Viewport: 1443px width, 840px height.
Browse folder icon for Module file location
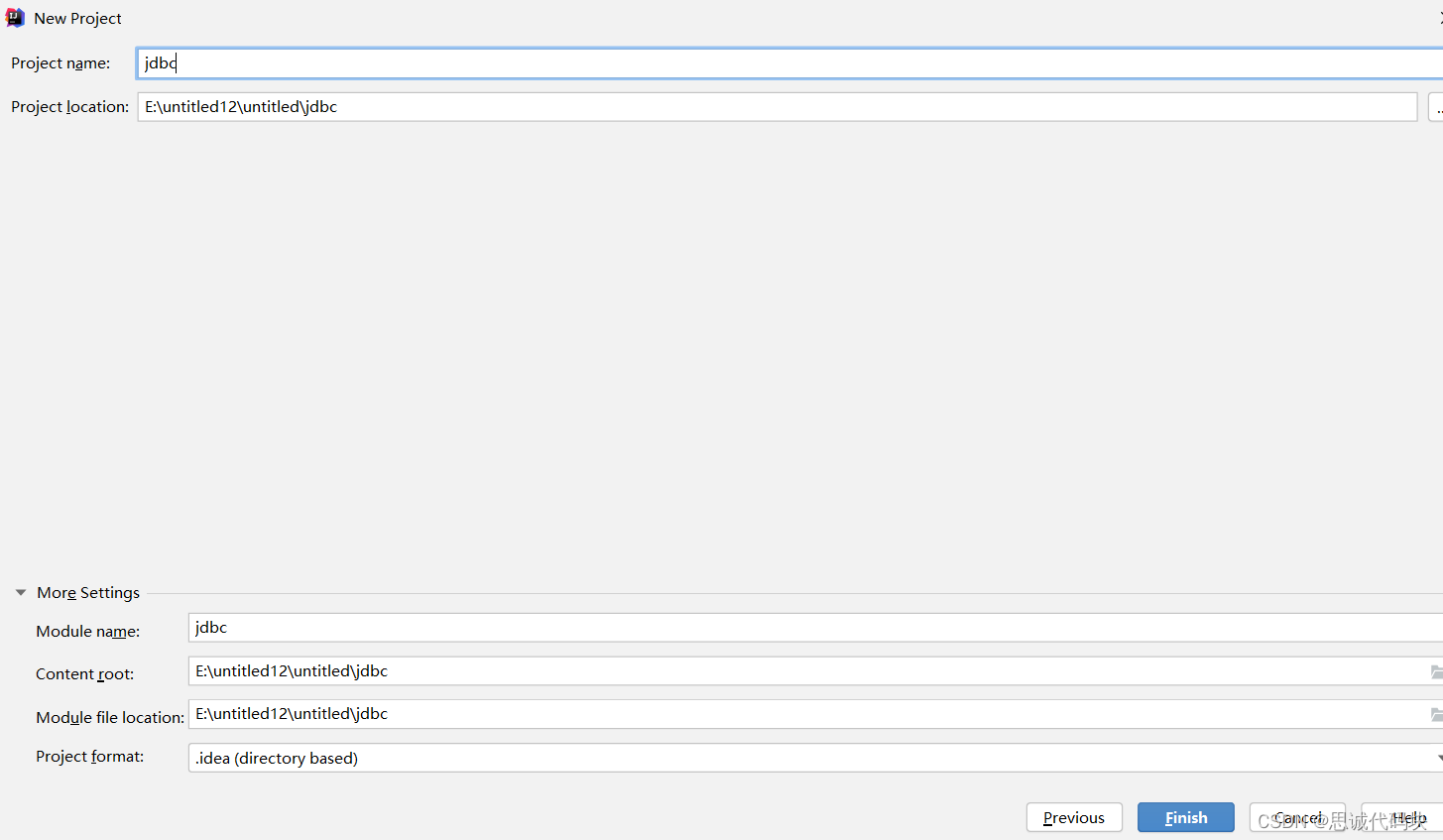tap(1436, 714)
